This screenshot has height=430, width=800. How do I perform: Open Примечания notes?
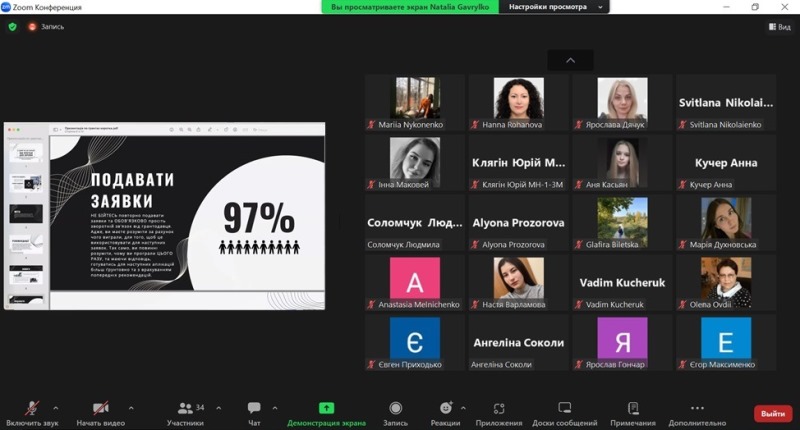click(633, 413)
